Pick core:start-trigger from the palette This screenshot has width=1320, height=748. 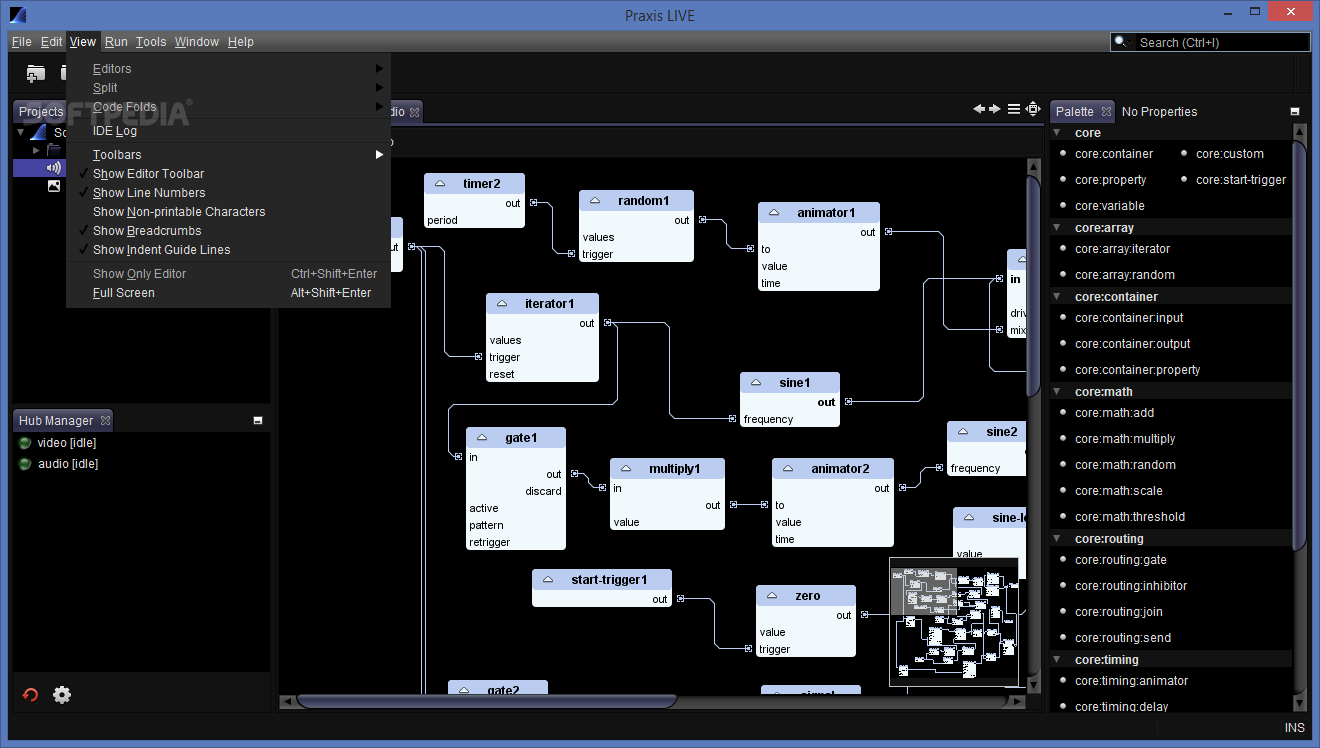[1241, 180]
